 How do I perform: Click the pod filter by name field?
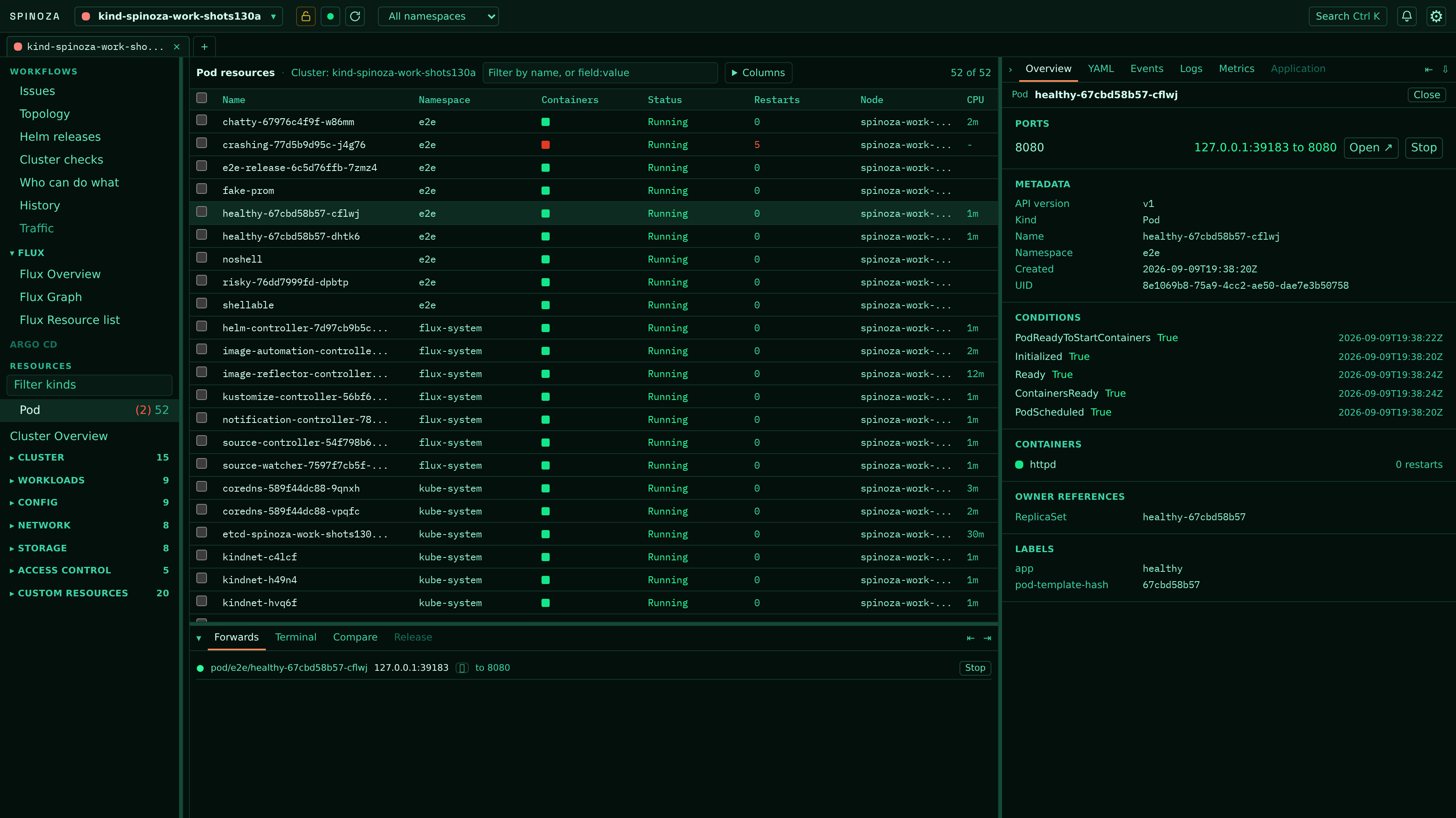pyautogui.click(x=600, y=73)
